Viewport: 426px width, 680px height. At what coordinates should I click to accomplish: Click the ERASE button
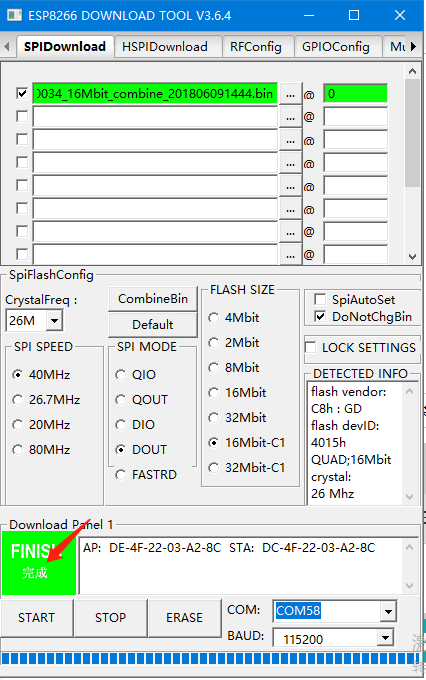coord(184,618)
